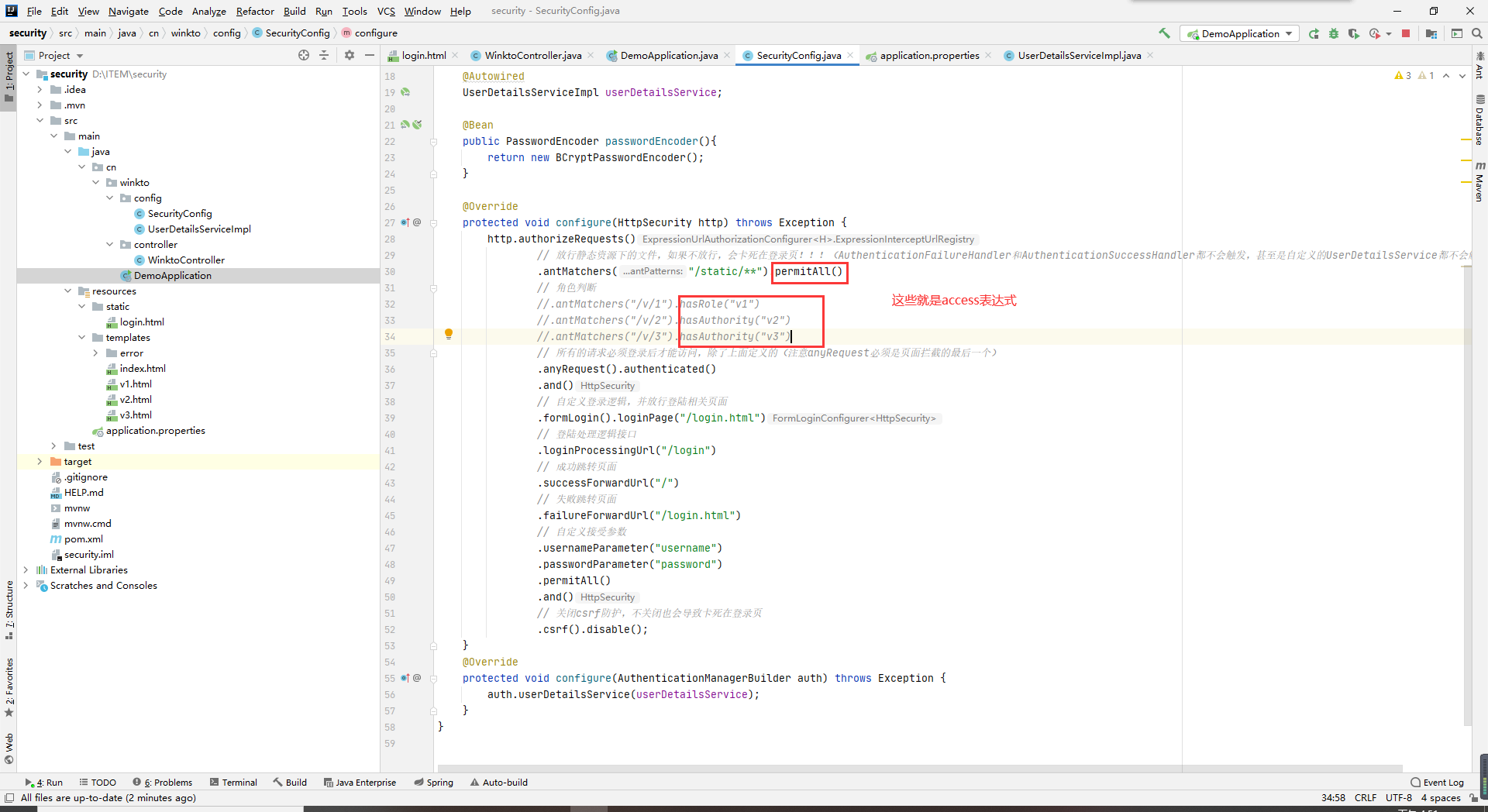Change UTF-8 encoding in status bar

[x=1398, y=798]
